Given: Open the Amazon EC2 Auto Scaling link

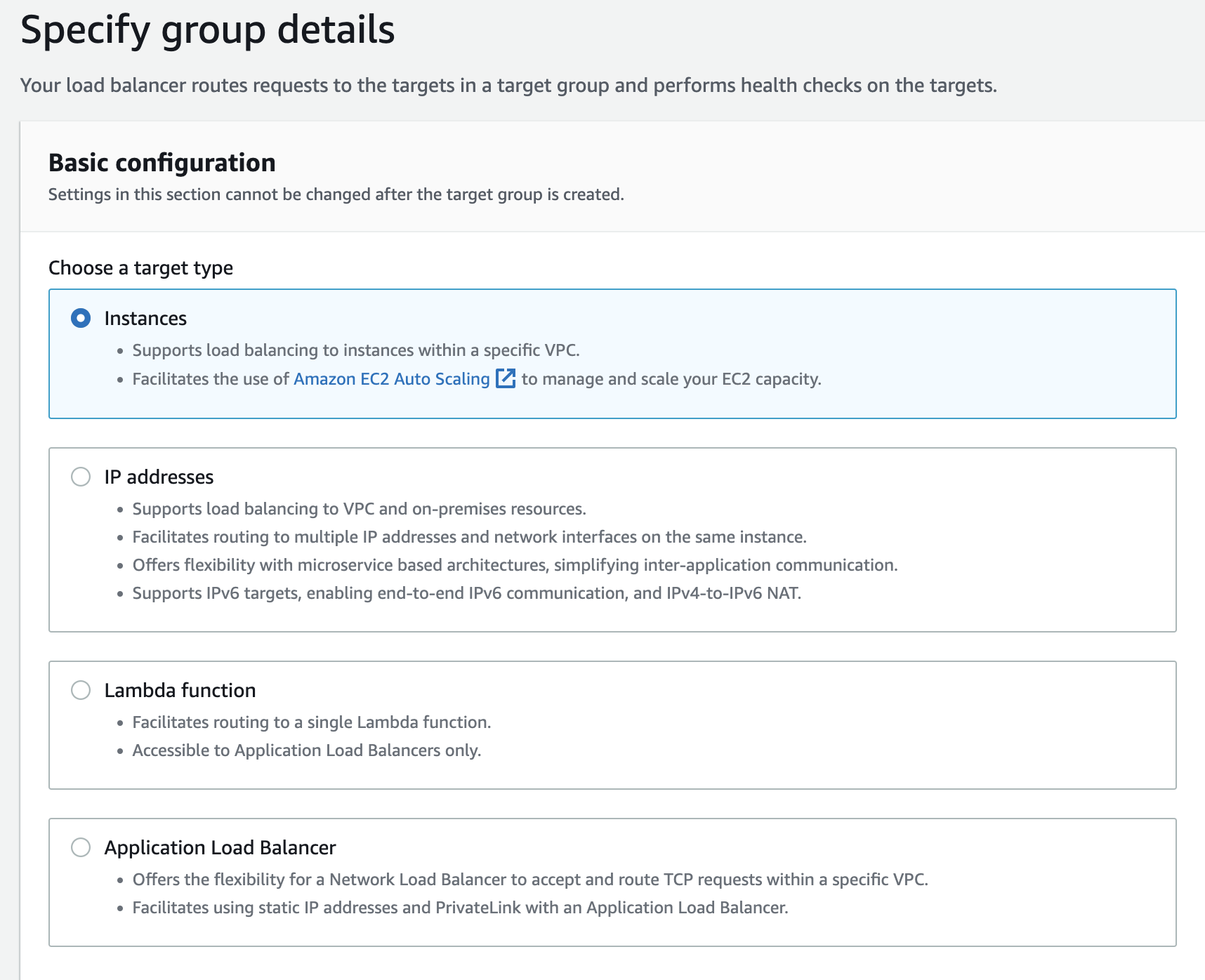Looking at the screenshot, I should (391, 379).
